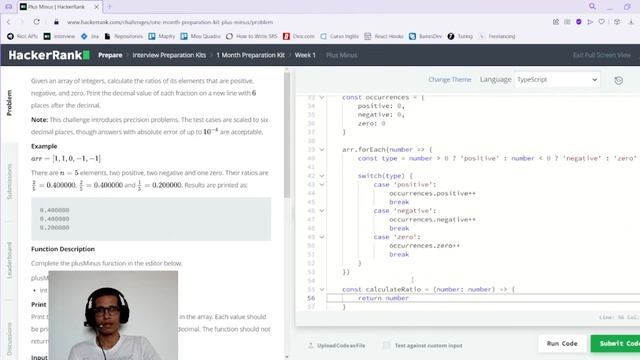Collapse the const occurrences code block

coord(322,98)
